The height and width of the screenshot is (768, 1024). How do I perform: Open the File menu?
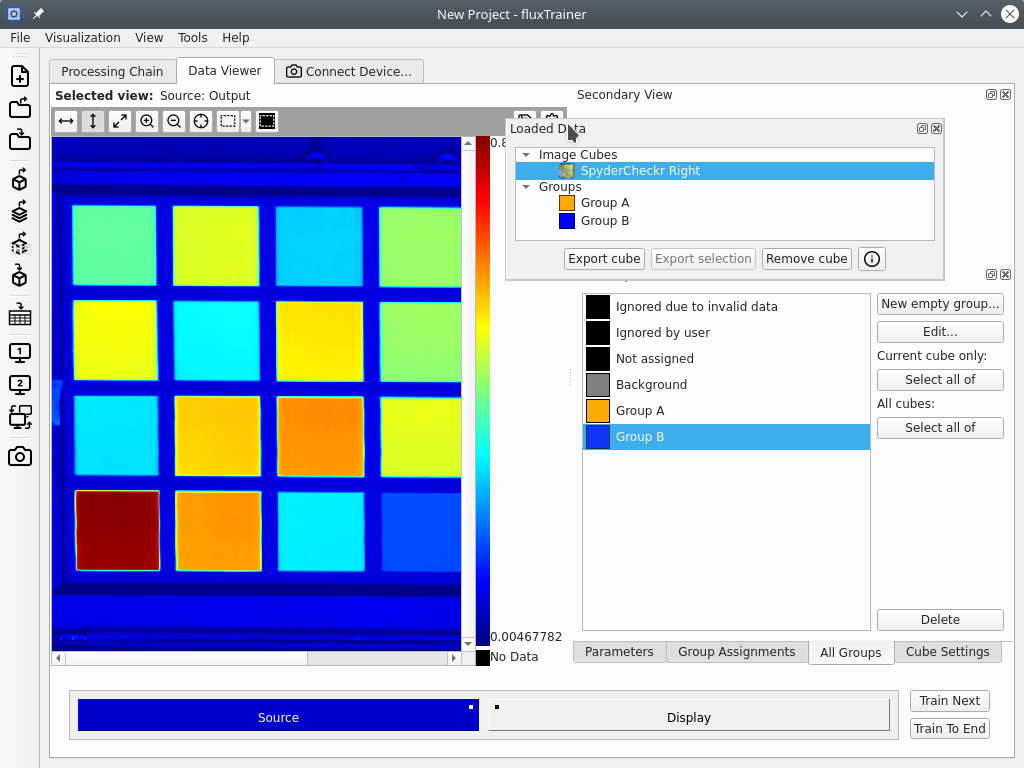(x=20, y=38)
